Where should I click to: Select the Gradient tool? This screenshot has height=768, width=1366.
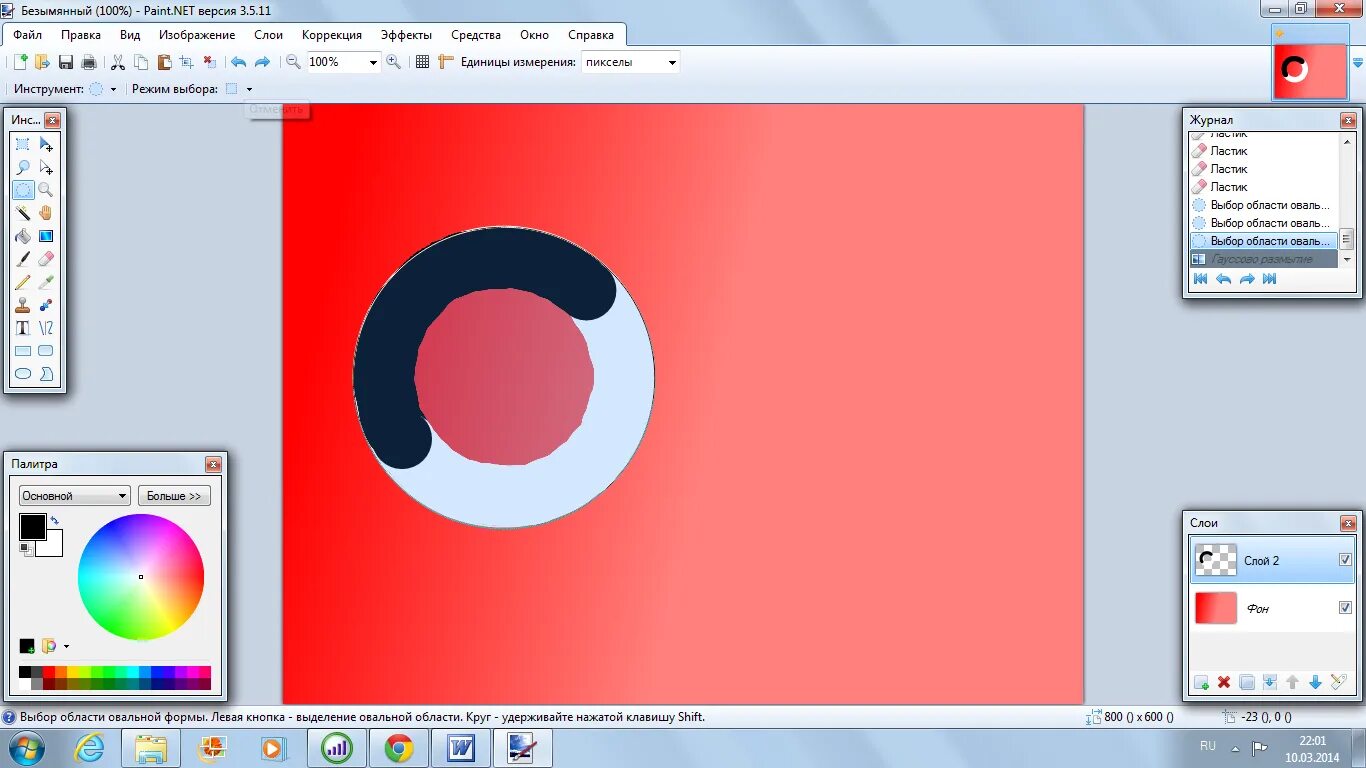point(46,236)
